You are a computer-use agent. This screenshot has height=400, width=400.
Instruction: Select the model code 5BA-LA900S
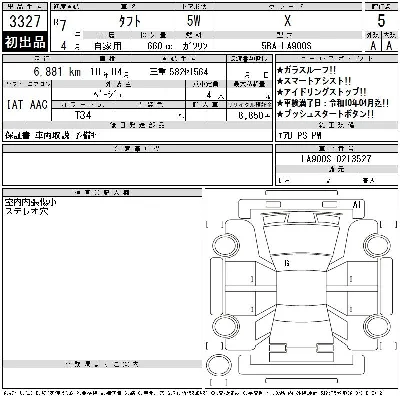[x=286, y=46]
